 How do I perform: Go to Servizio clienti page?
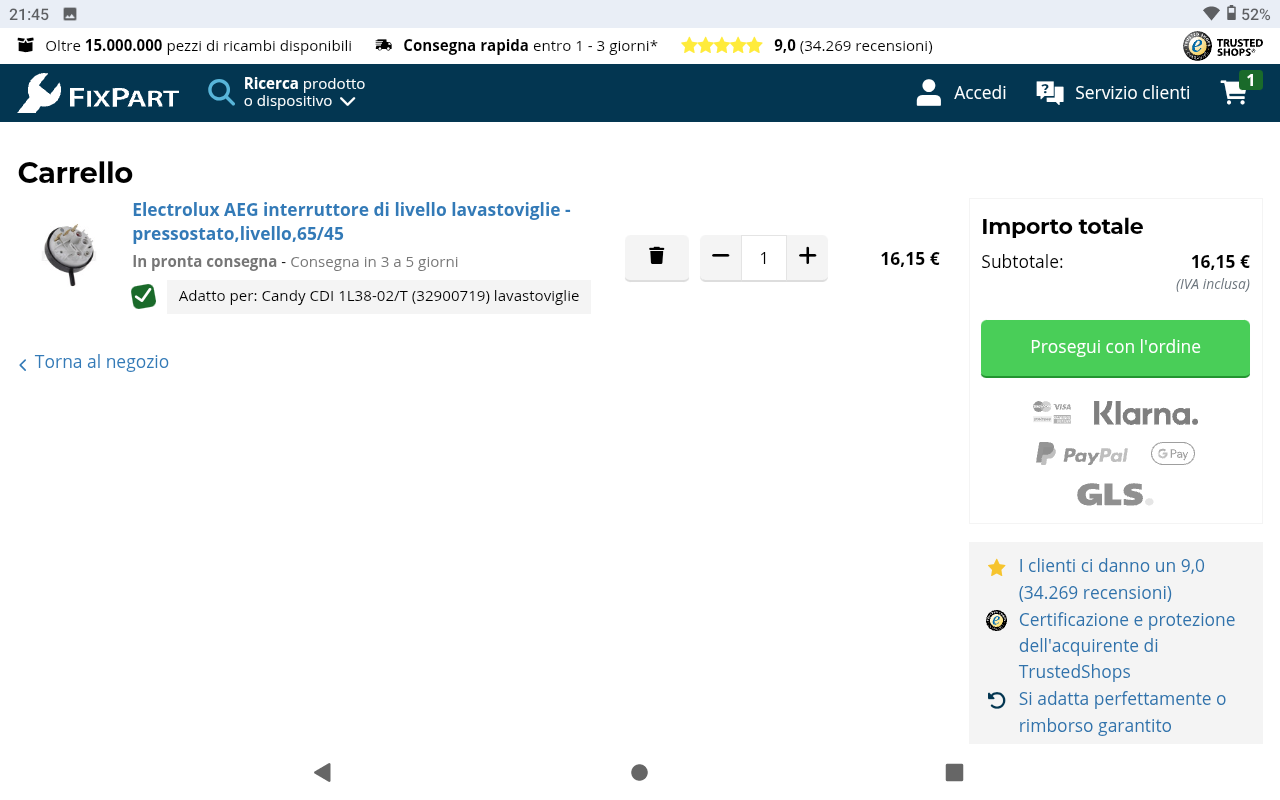coord(1132,93)
